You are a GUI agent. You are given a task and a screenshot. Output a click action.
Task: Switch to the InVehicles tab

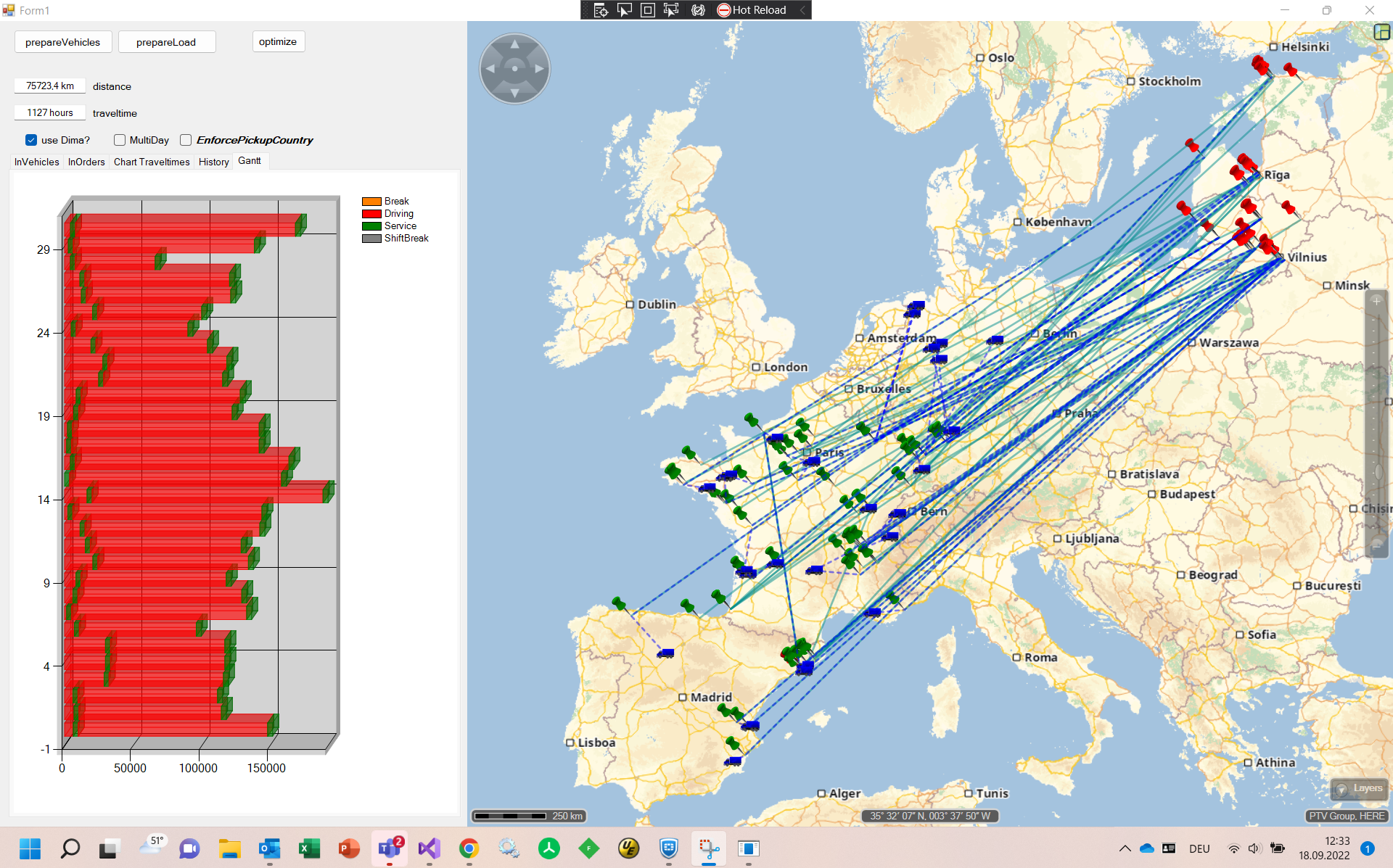(36, 162)
